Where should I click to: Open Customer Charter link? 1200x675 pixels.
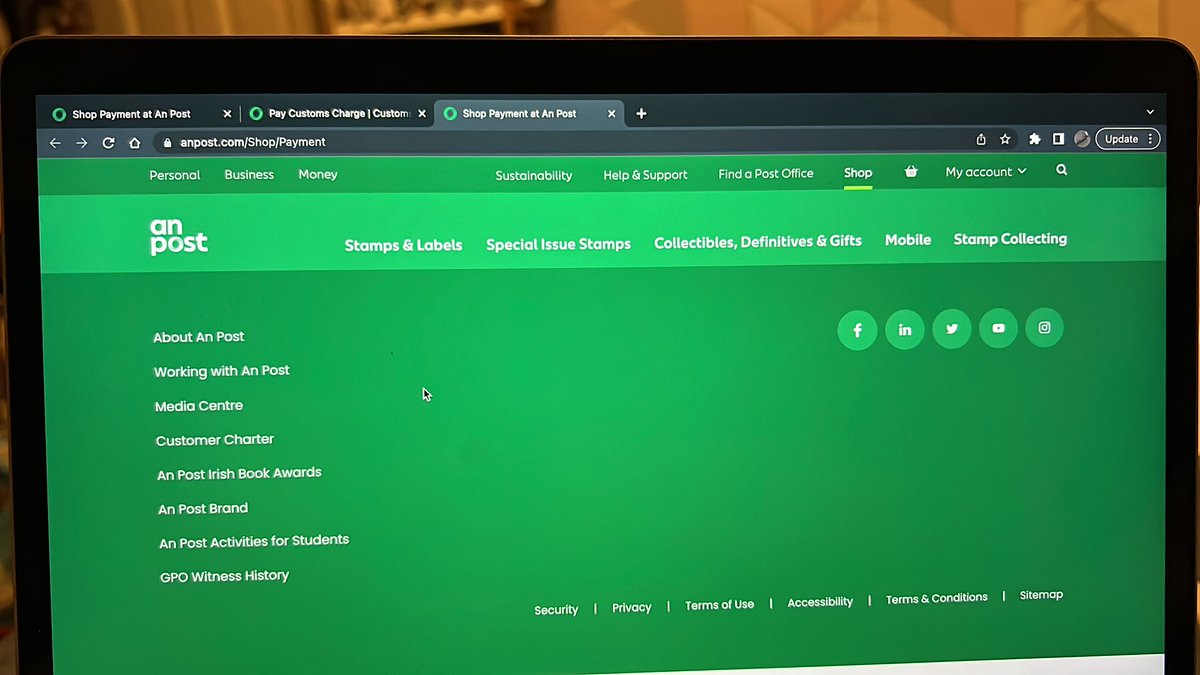click(215, 440)
